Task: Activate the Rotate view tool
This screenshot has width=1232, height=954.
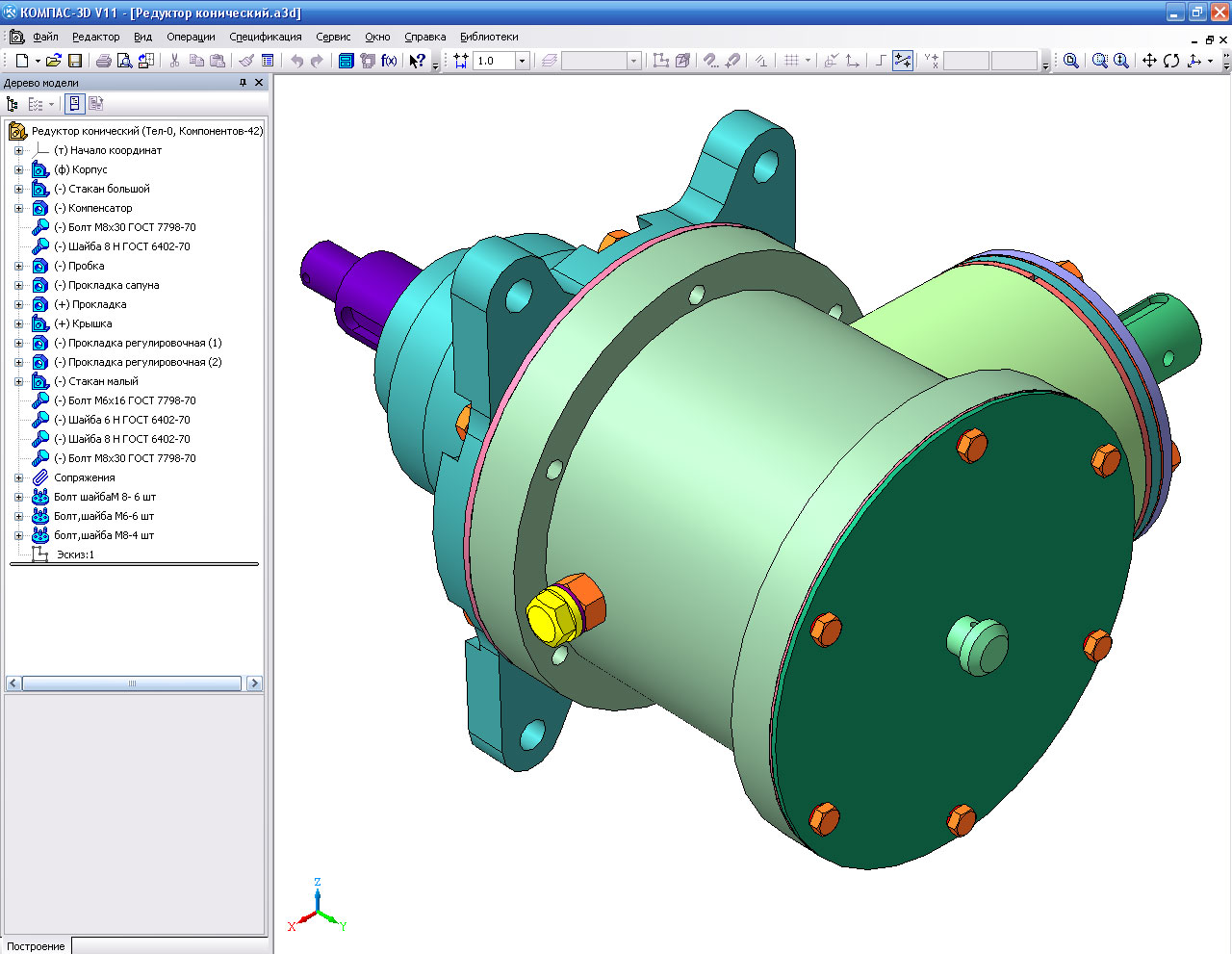Action: tap(1171, 61)
